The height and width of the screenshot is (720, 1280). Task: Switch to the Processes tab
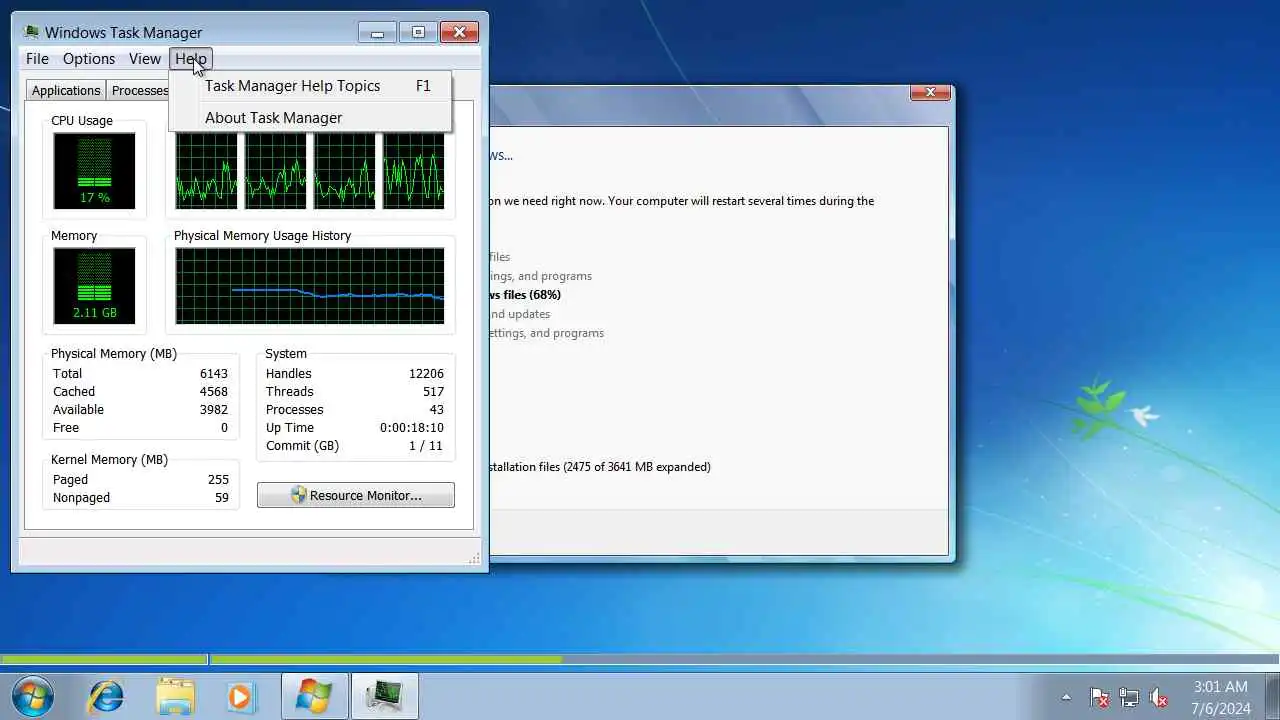(x=138, y=90)
